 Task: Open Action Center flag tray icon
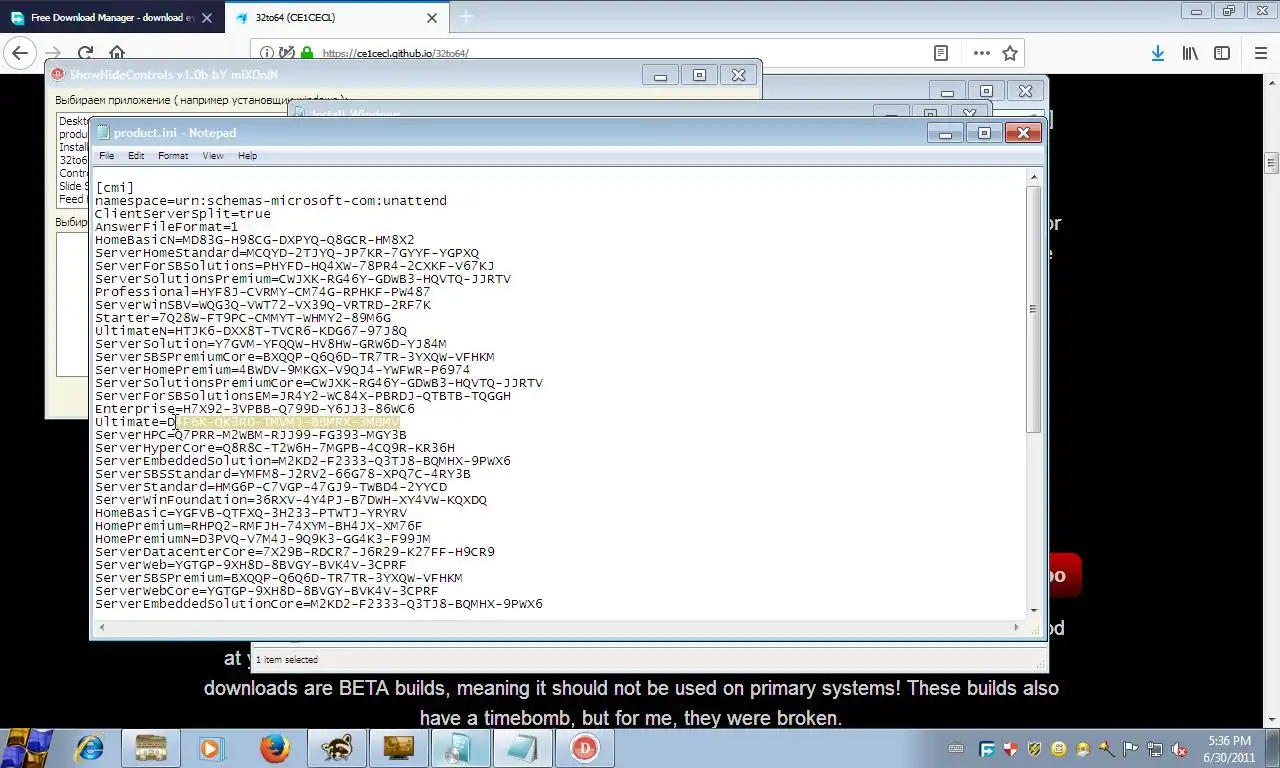[x=1132, y=748]
